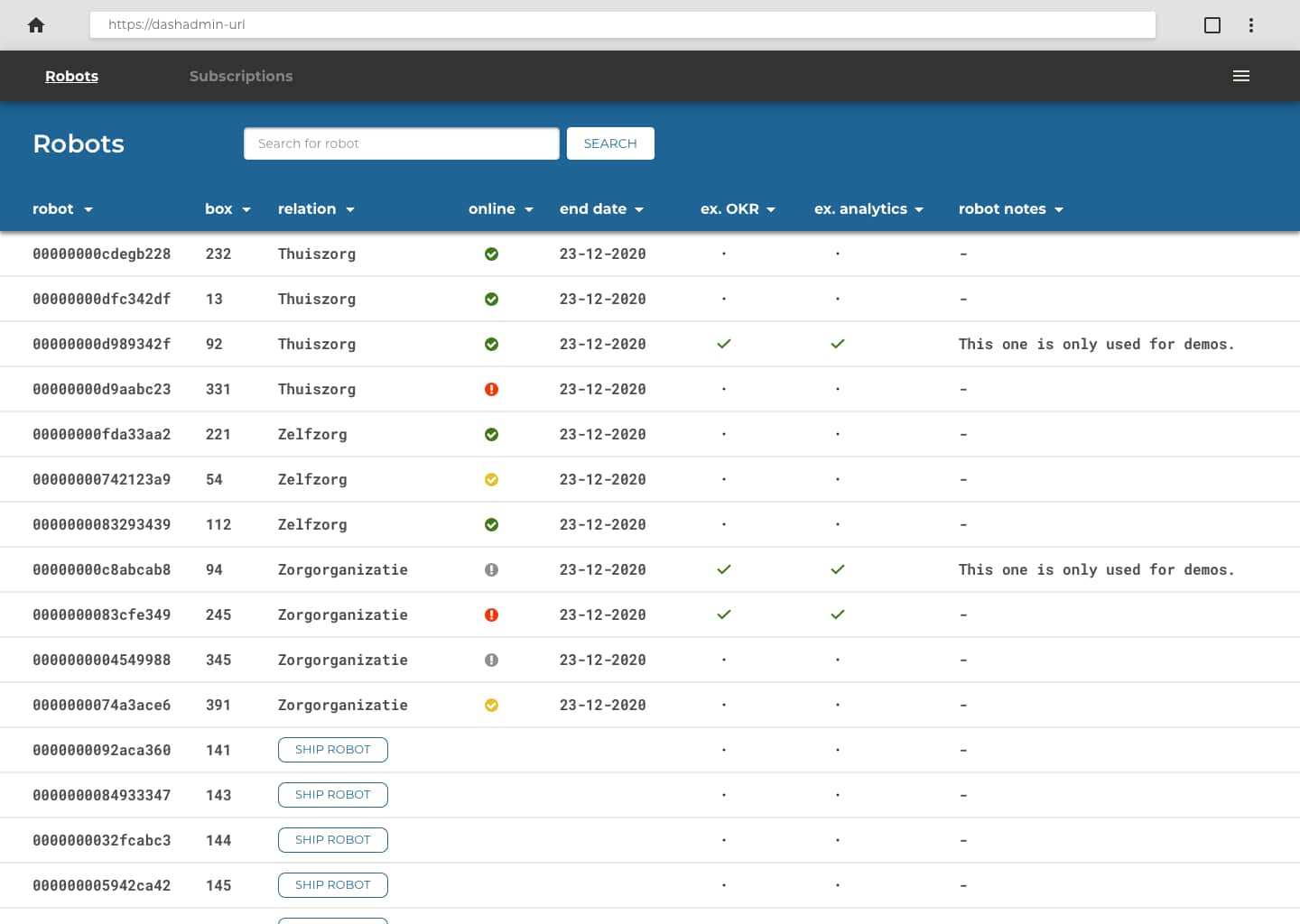Click grey warning icon for robot 0000000004549988
The width and height of the screenshot is (1300, 924).
491,660
